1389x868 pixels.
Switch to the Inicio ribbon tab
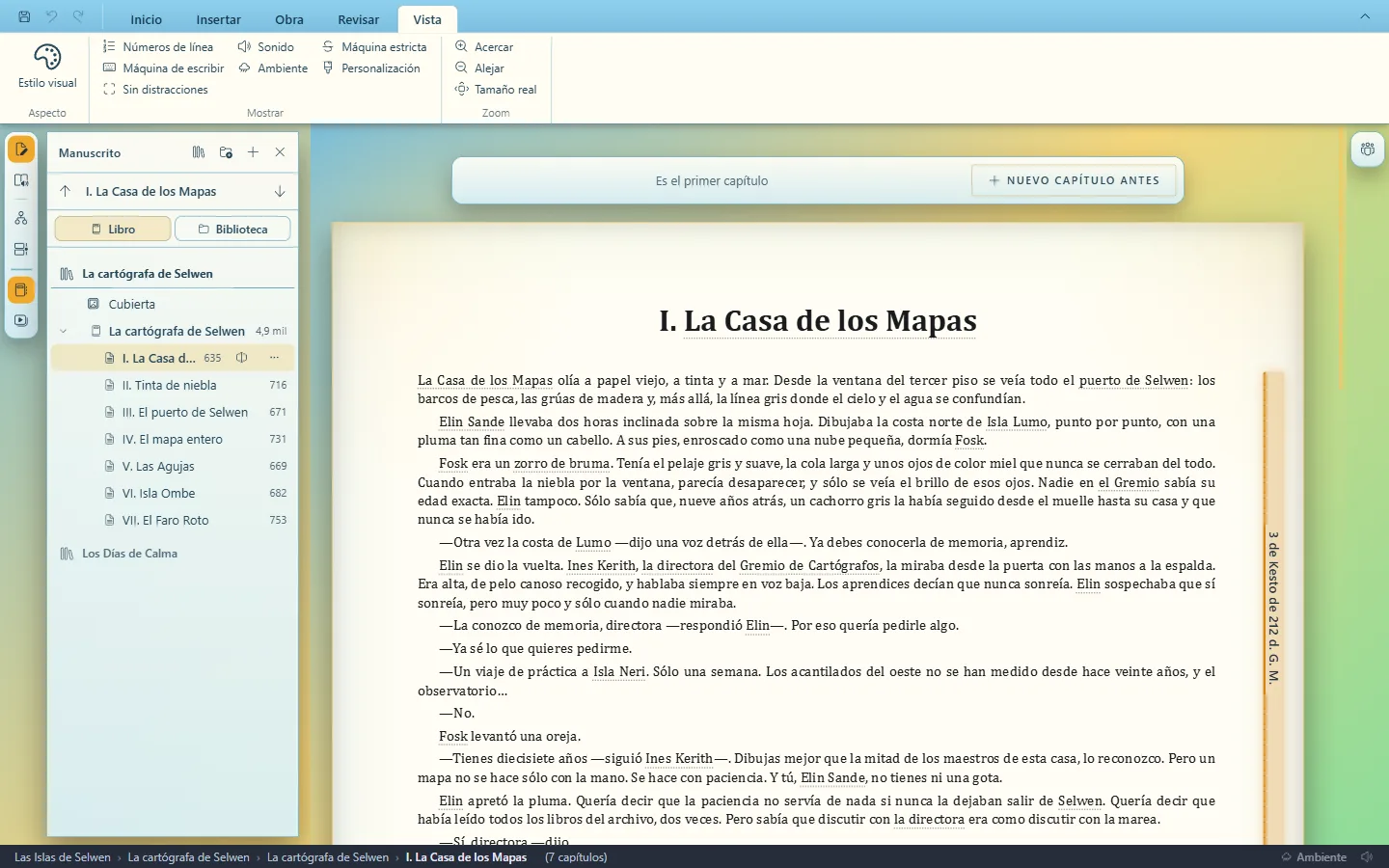(147, 19)
